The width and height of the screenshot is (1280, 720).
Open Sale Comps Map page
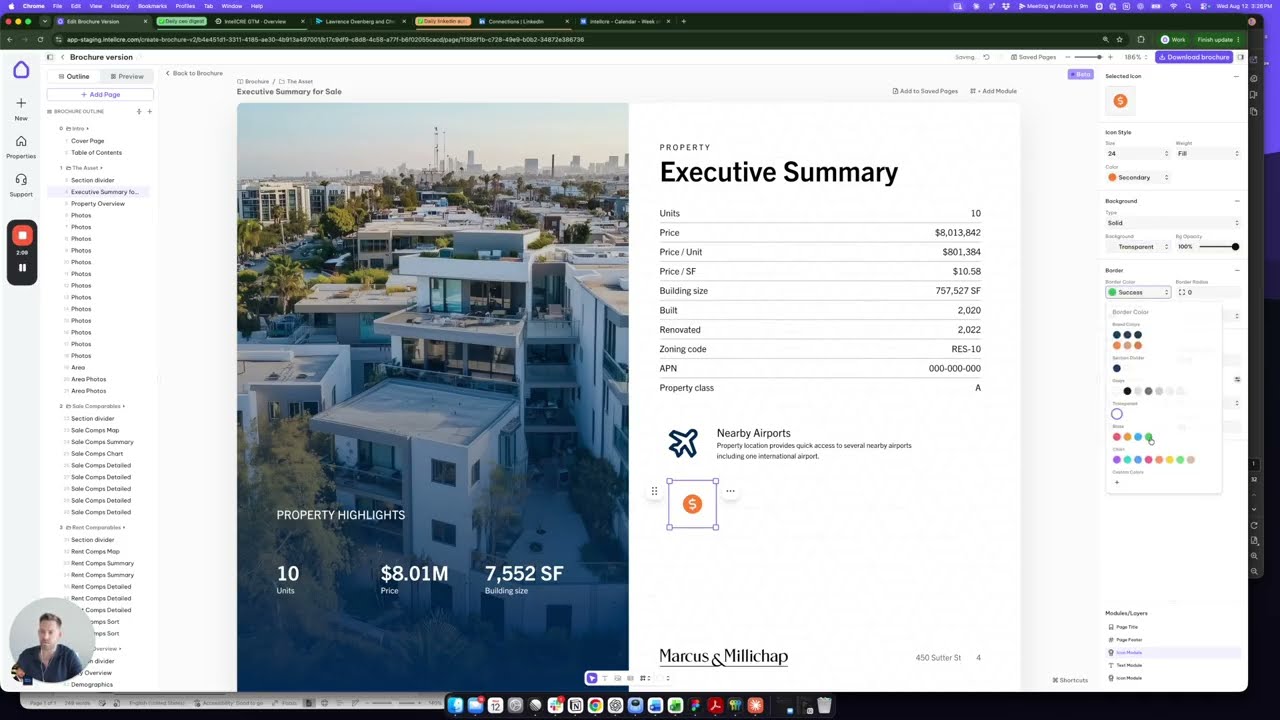coord(95,430)
